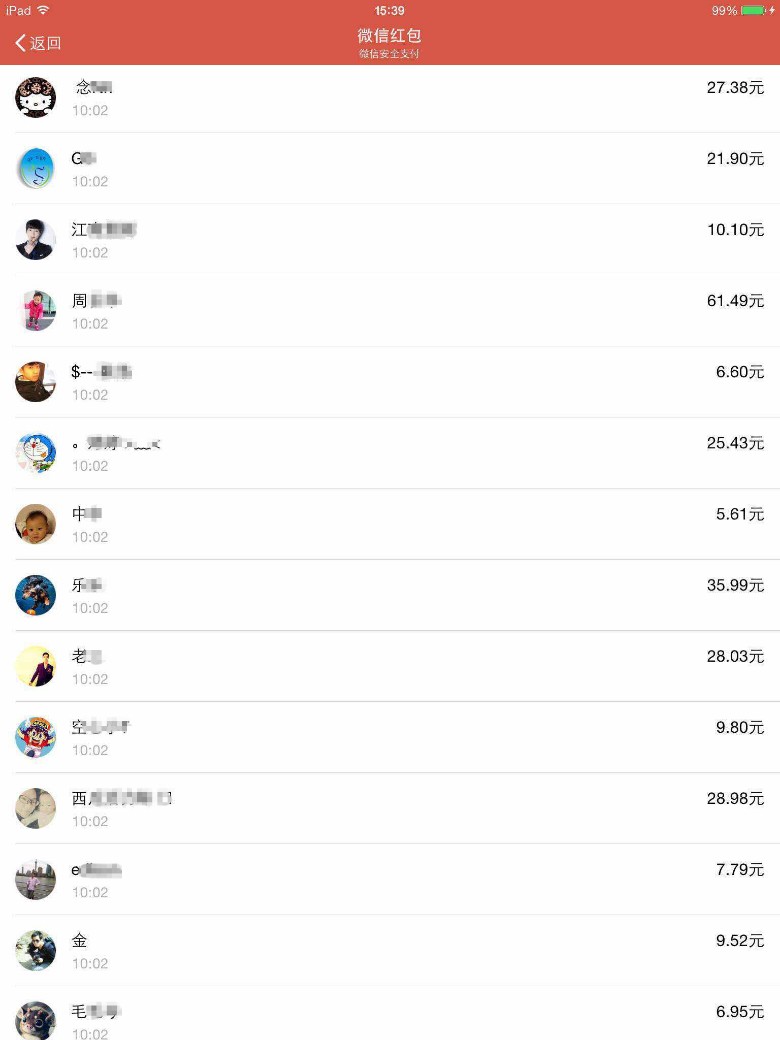
Task: Tap the WiFi icon in status bar
Action: 43,10
